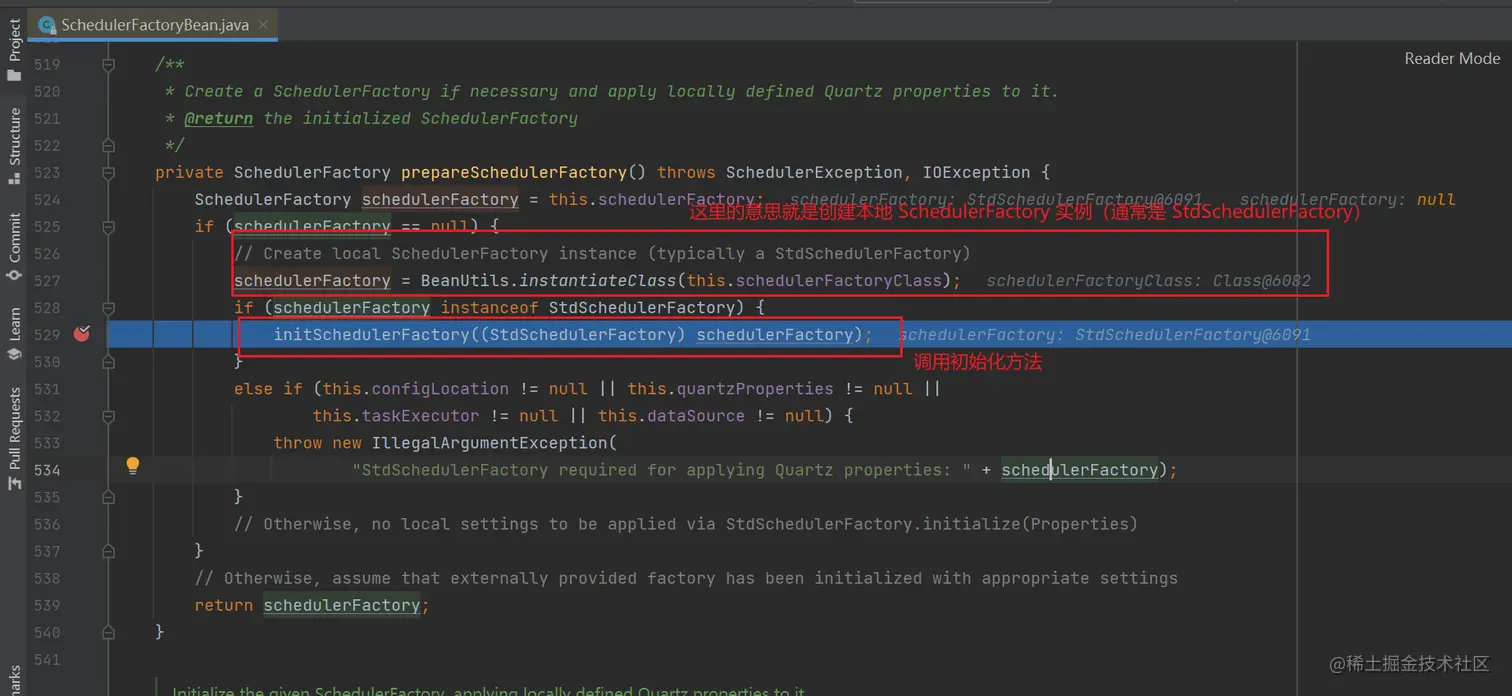Image resolution: width=1512 pixels, height=696 pixels.
Task: Open the Commit tool window
Action: pos(14,247)
